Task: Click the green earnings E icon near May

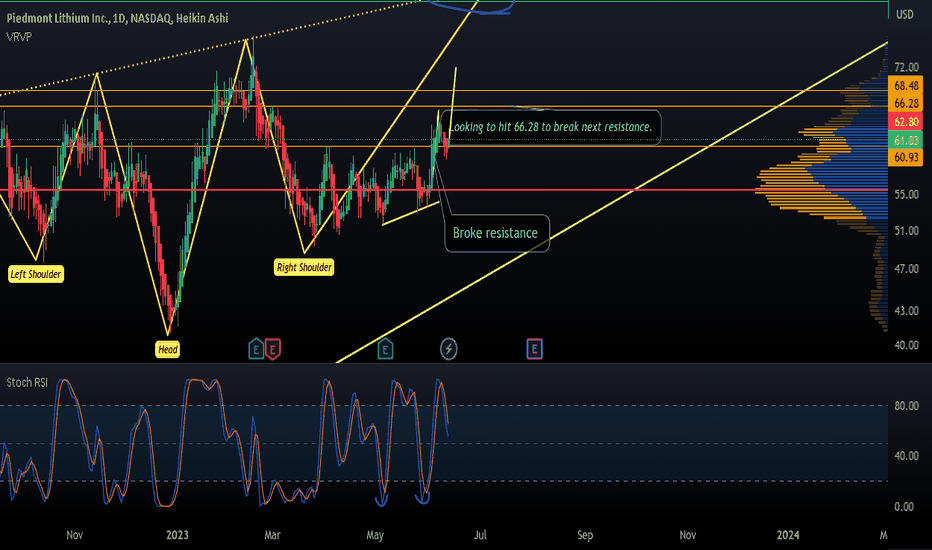Action: point(385,349)
